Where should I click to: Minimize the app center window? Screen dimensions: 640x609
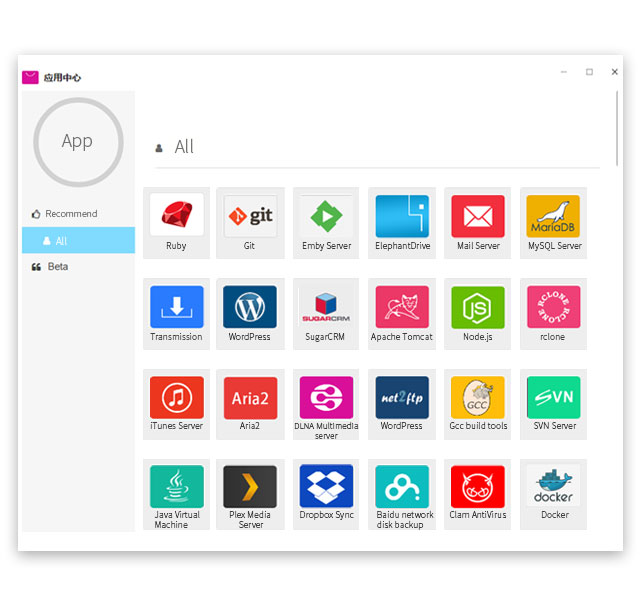(564, 72)
